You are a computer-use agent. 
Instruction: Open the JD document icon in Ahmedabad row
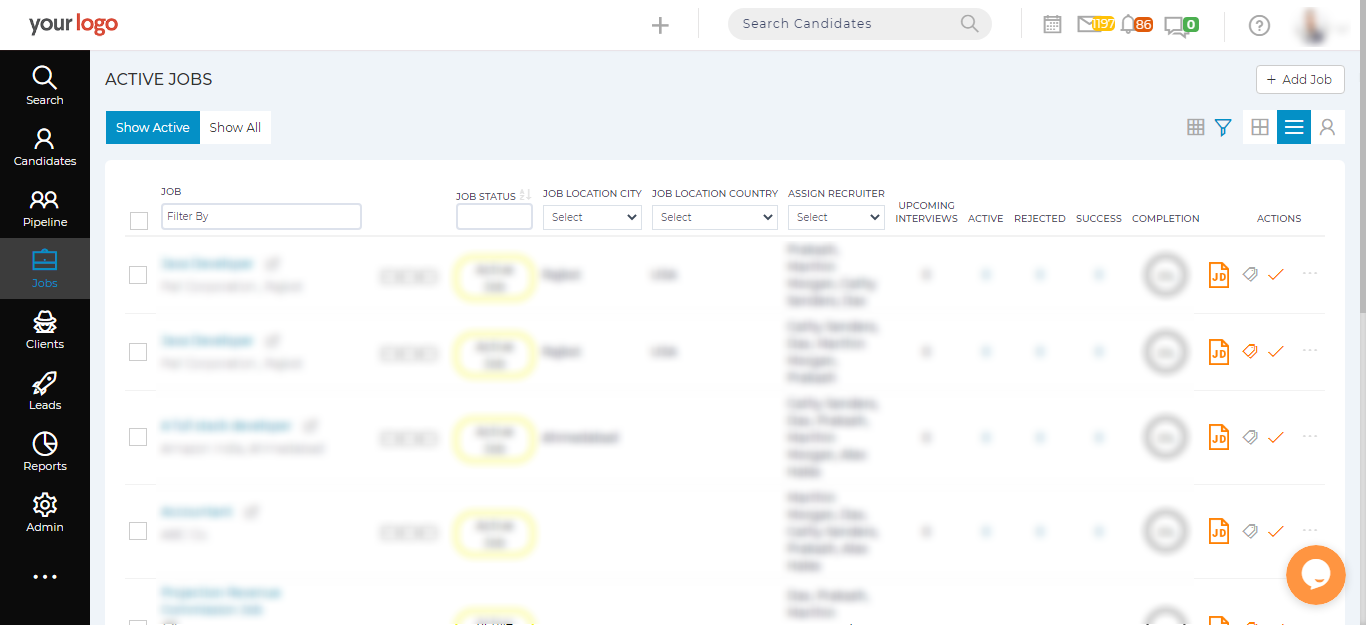pyautogui.click(x=1218, y=437)
